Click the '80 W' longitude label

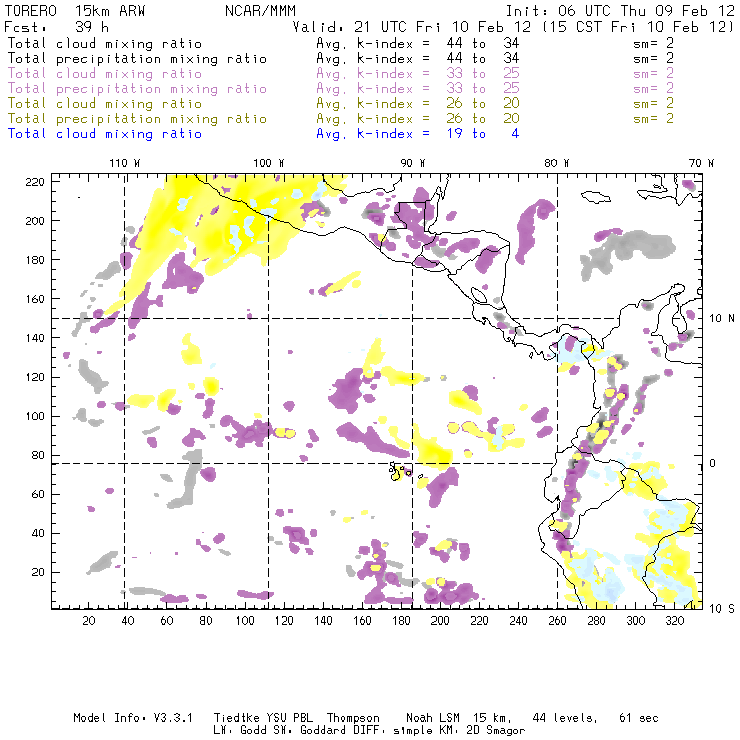556,163
